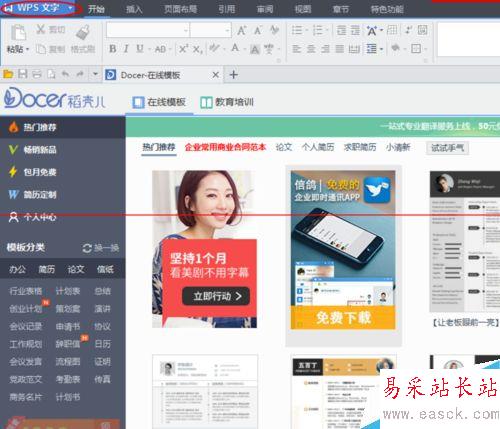This screenshot has width=500, height=429.
Task: Expand the WPS 文字 application menu
Action: [x=41, y=8]
